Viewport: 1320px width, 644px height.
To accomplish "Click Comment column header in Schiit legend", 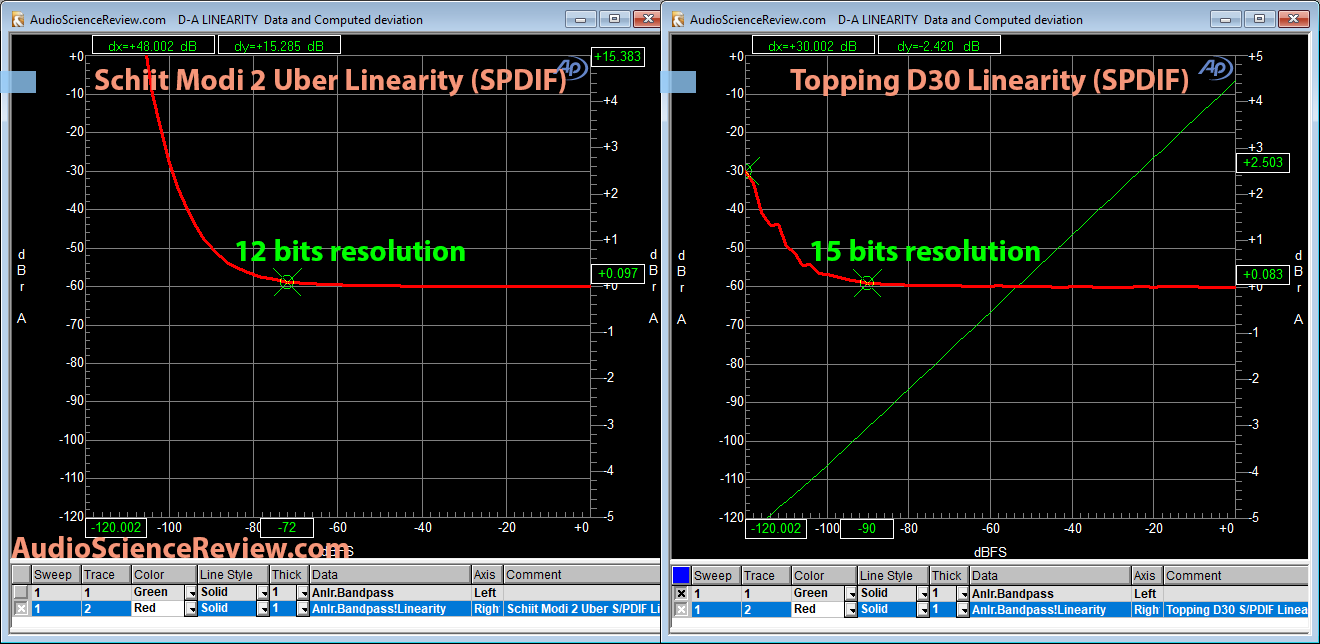I will pyautogui.click(x=580, y=575).
